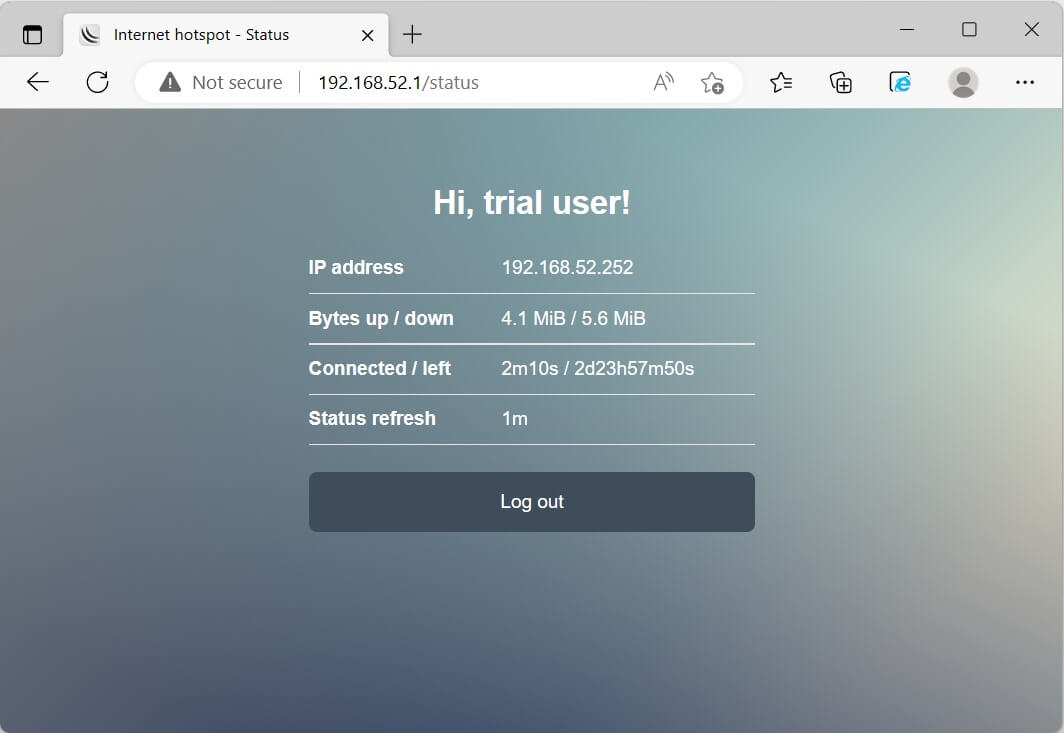Open a new tab with plus button
The width and height of the screenshot is (1064, 733).
pos(412,35)
